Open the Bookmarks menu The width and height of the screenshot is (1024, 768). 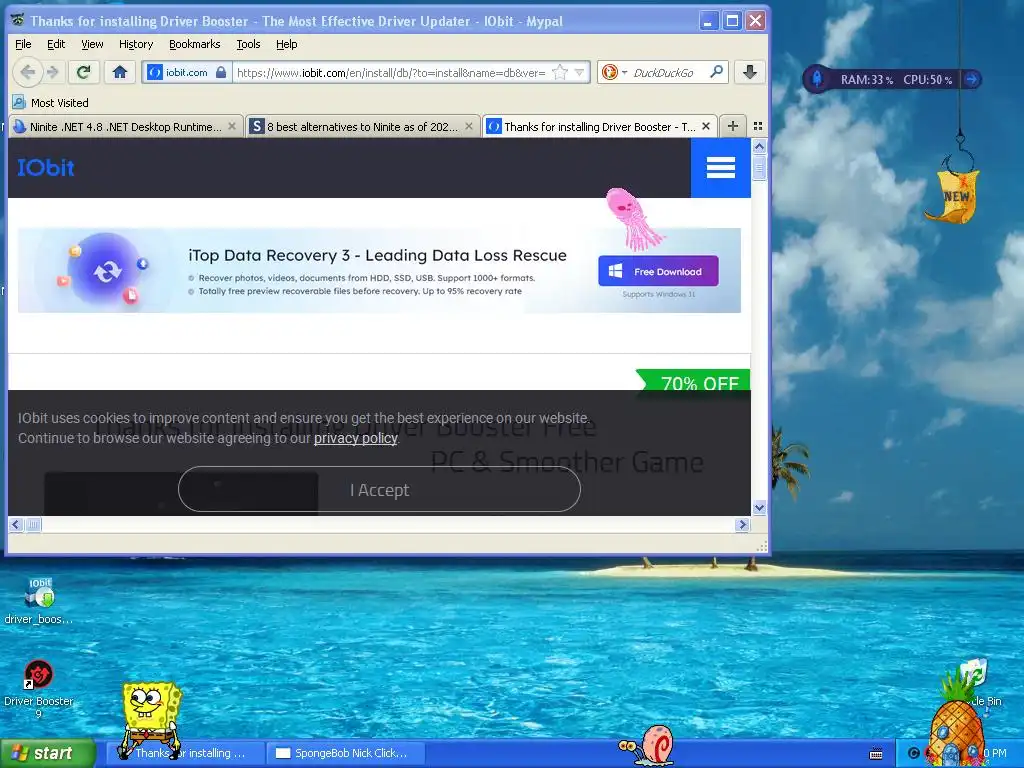click(195, 44)
